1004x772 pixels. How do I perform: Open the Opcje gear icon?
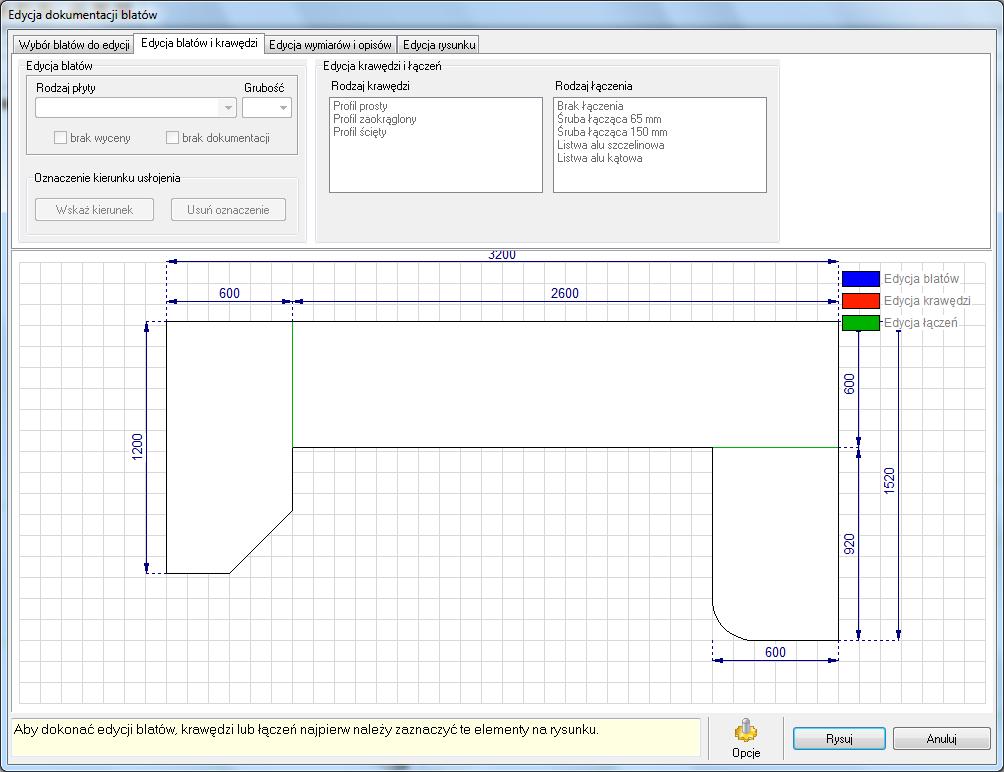pos(746,730)
